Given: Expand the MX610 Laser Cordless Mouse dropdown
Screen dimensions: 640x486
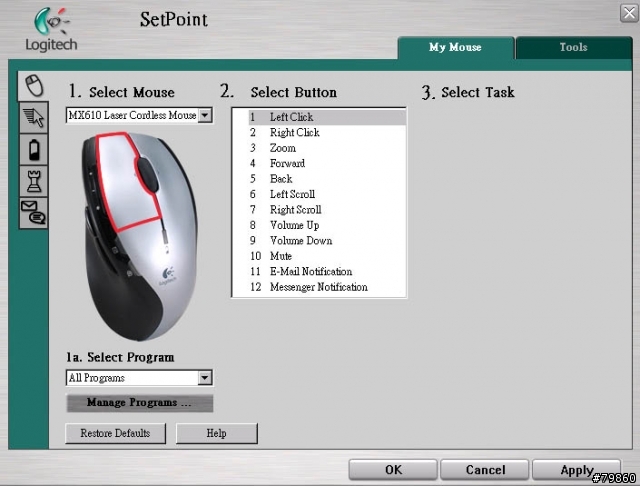Looking at the screenshot, I should 205,115.
